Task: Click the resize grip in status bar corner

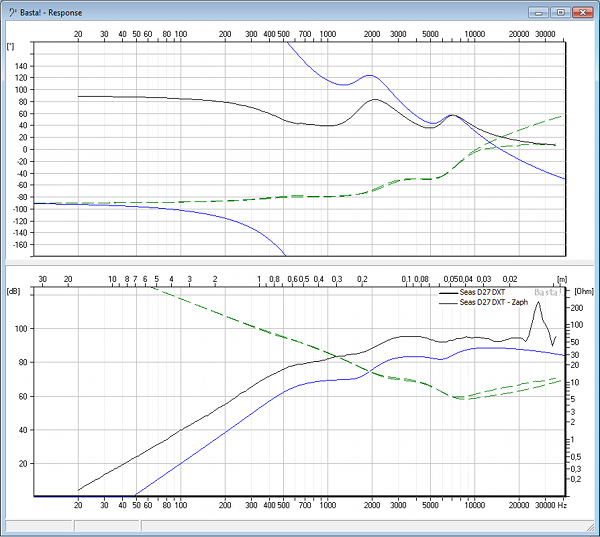Action: (592, 529)
